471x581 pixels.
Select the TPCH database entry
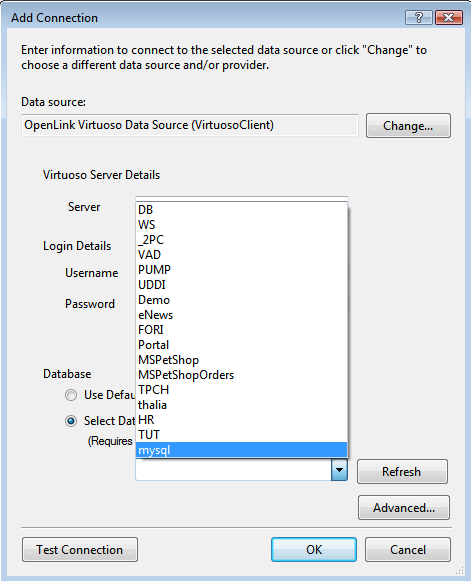[241, 390]
